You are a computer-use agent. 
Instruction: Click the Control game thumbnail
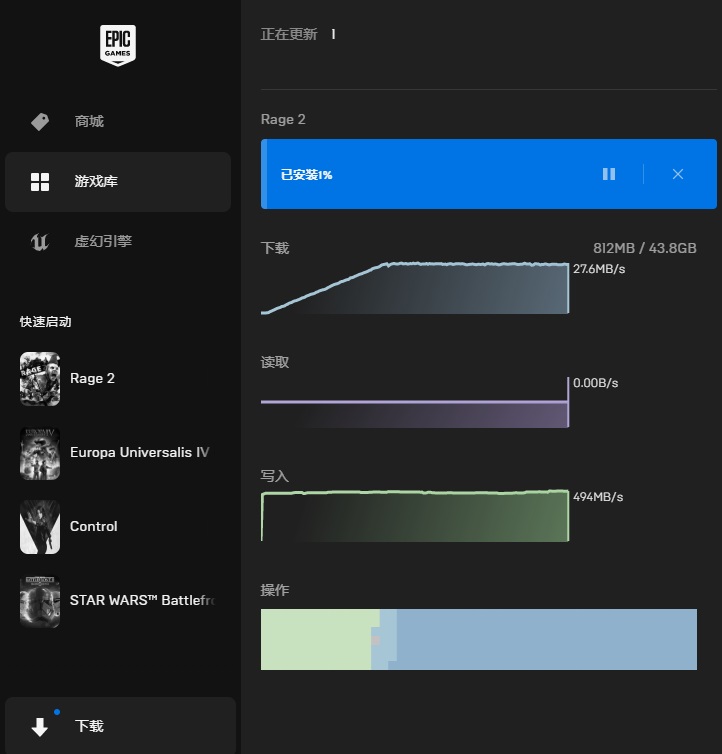click(x=40, y=527)
